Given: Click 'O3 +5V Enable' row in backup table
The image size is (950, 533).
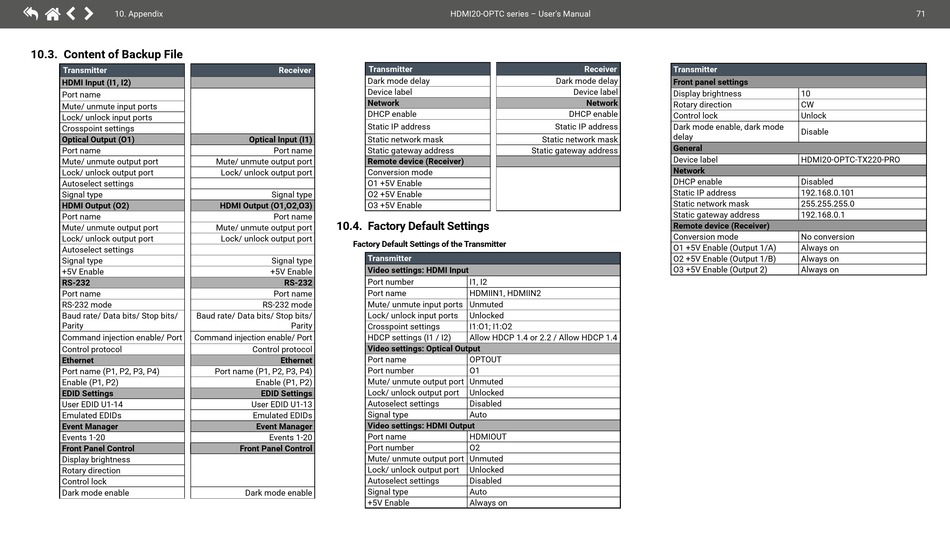Looking at the screenshot, I should tap(428, 205).
